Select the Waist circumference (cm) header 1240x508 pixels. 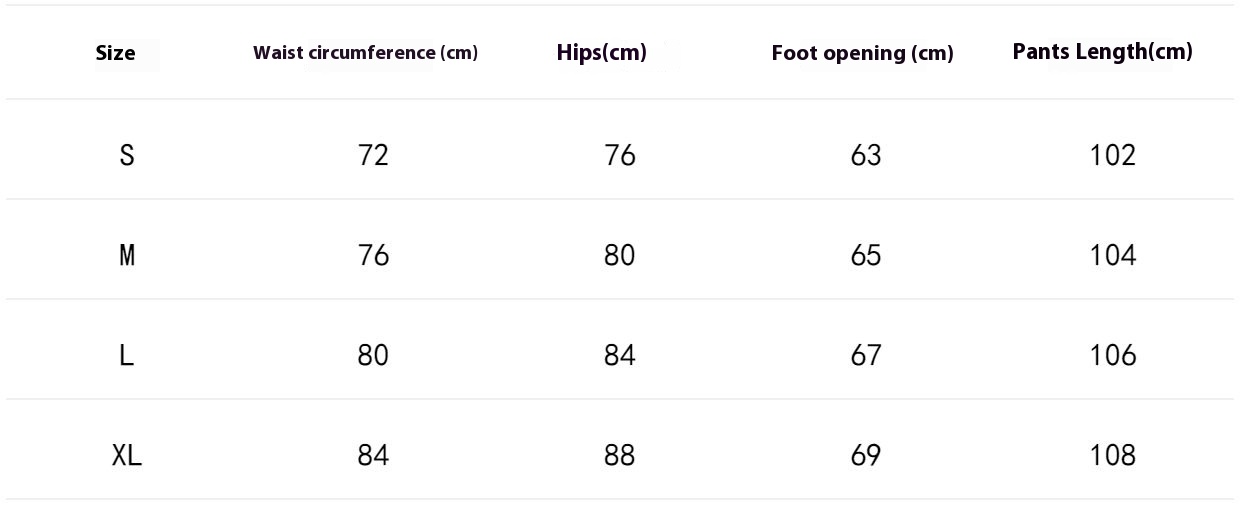pos(365,53)
